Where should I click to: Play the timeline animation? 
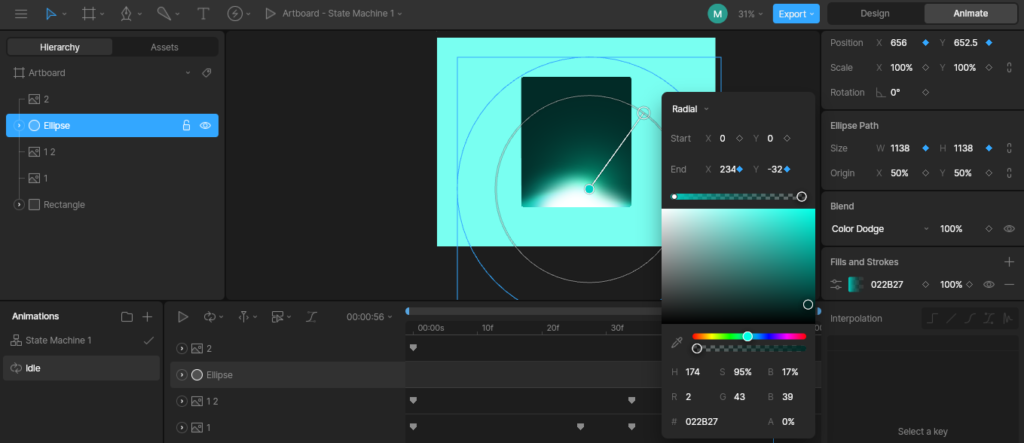tap(183, 317)
